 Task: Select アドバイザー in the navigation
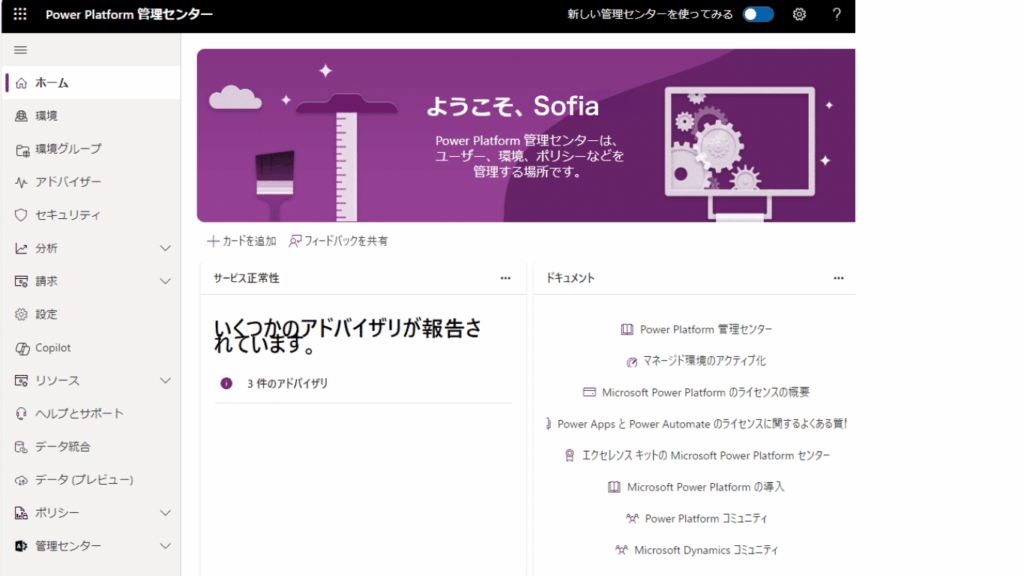coord(68,182)
